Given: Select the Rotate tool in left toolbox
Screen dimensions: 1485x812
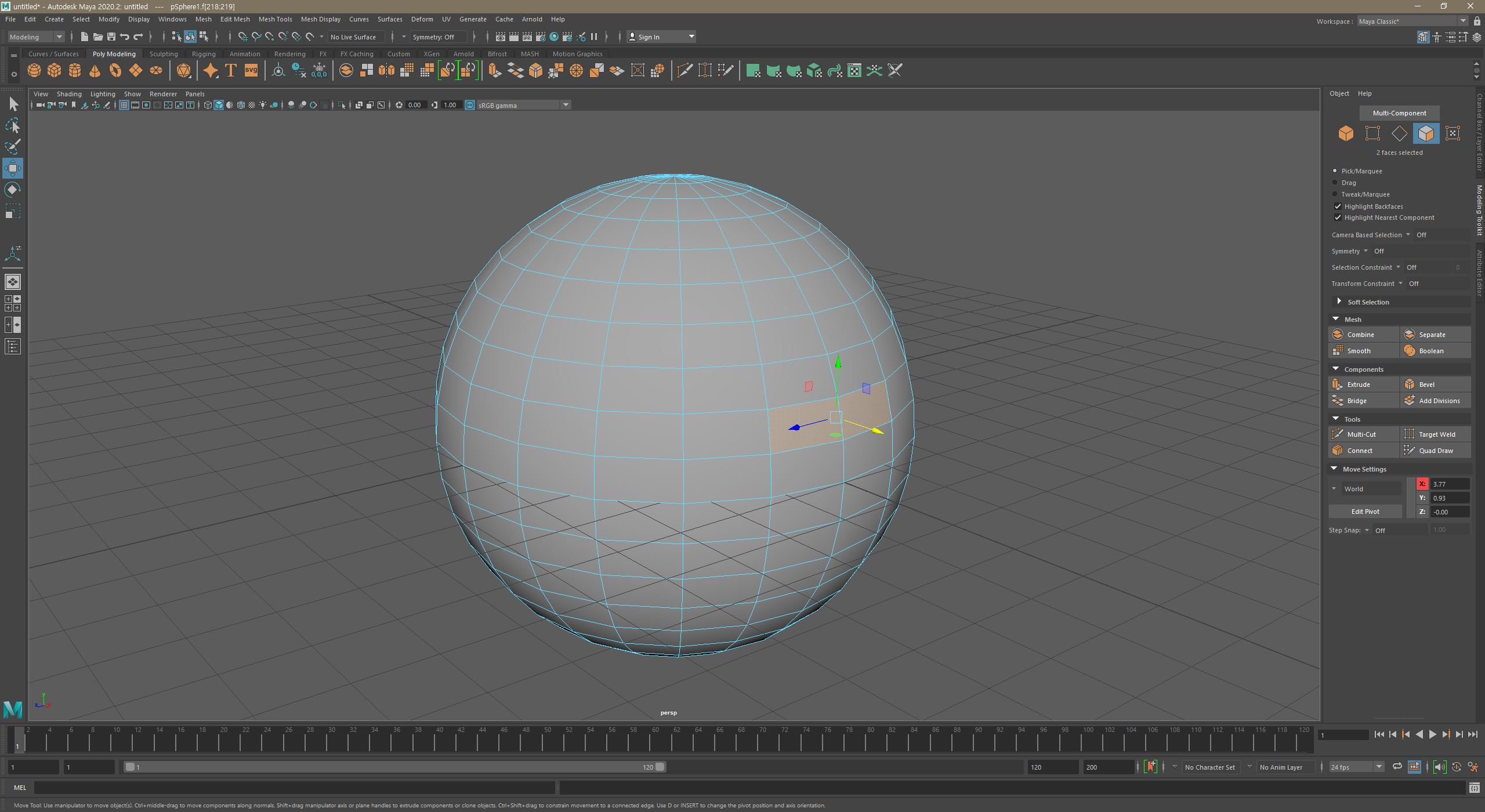Looking at the screenshot, I should click(13, 190).
